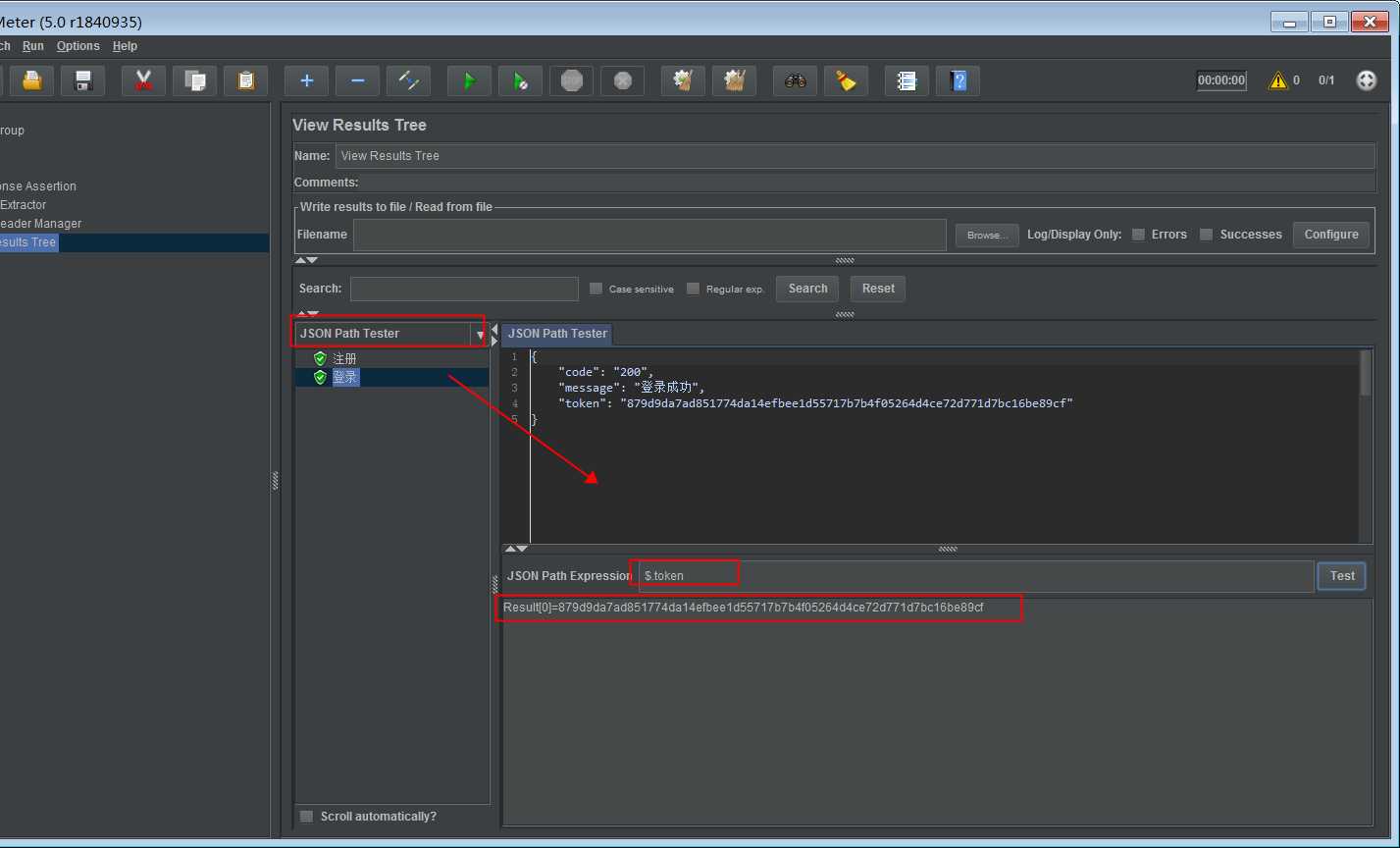Click the yellow warning errors icon
Screen dimensions: 1400x848
[1277, 80]
